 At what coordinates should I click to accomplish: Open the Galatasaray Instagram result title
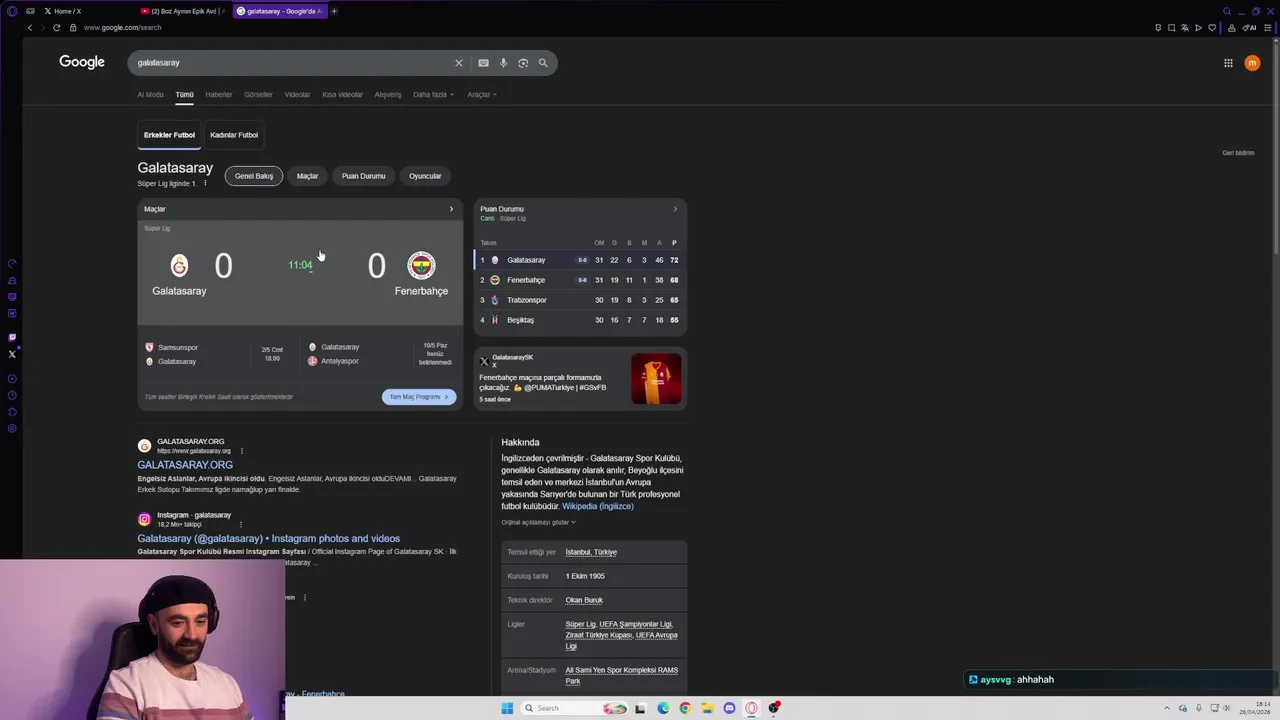pyautogui.click(x=268, y=539)
